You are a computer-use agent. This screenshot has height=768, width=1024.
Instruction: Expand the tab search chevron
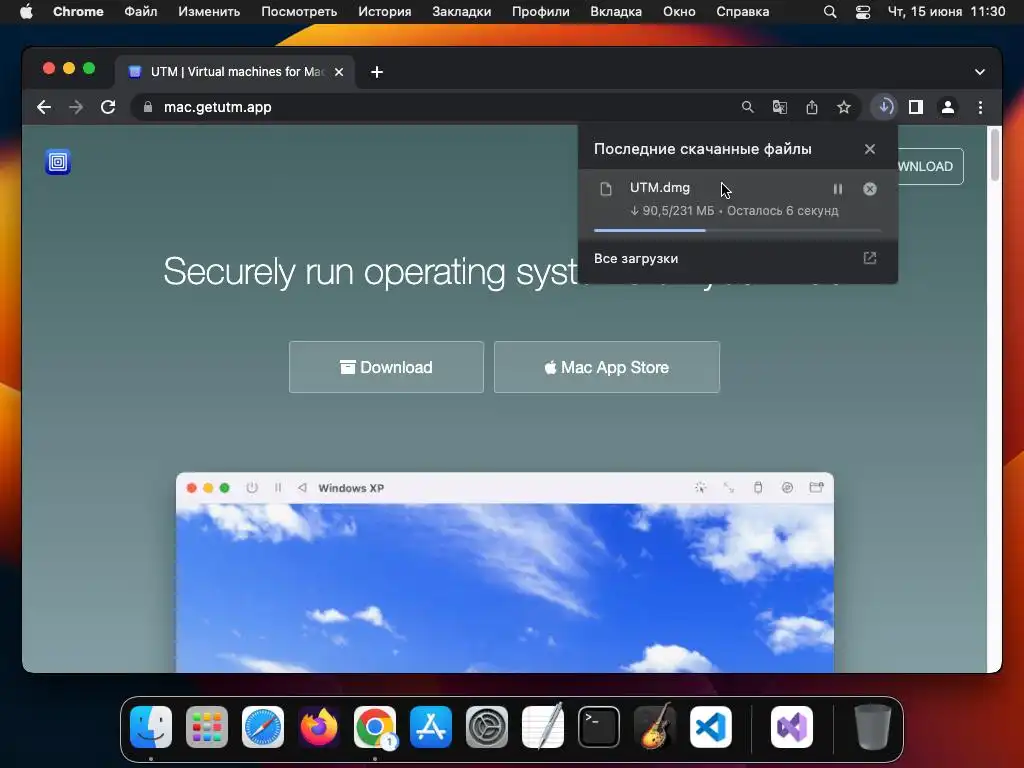(980, 72)
